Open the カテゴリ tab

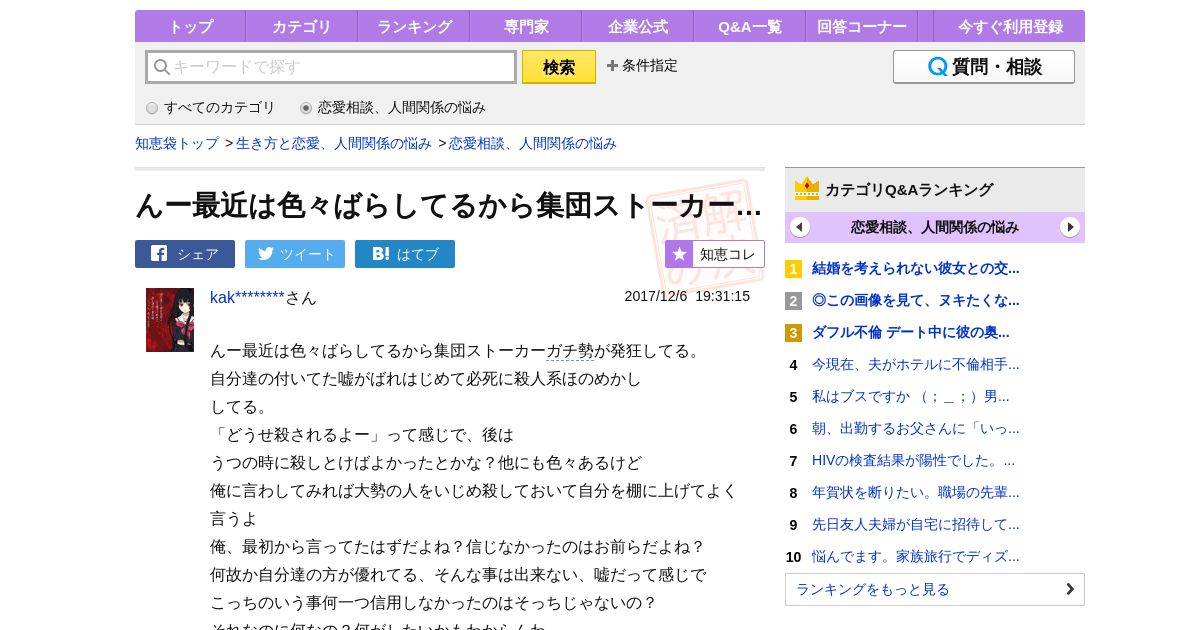302,26
